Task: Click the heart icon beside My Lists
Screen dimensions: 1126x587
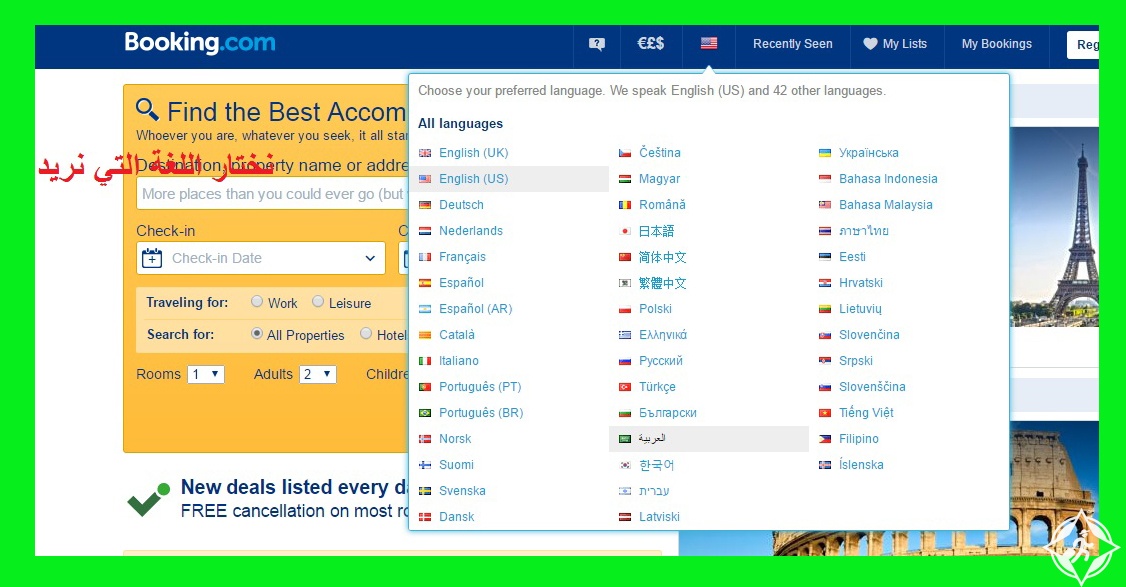Action: click(x=870, y=44)
